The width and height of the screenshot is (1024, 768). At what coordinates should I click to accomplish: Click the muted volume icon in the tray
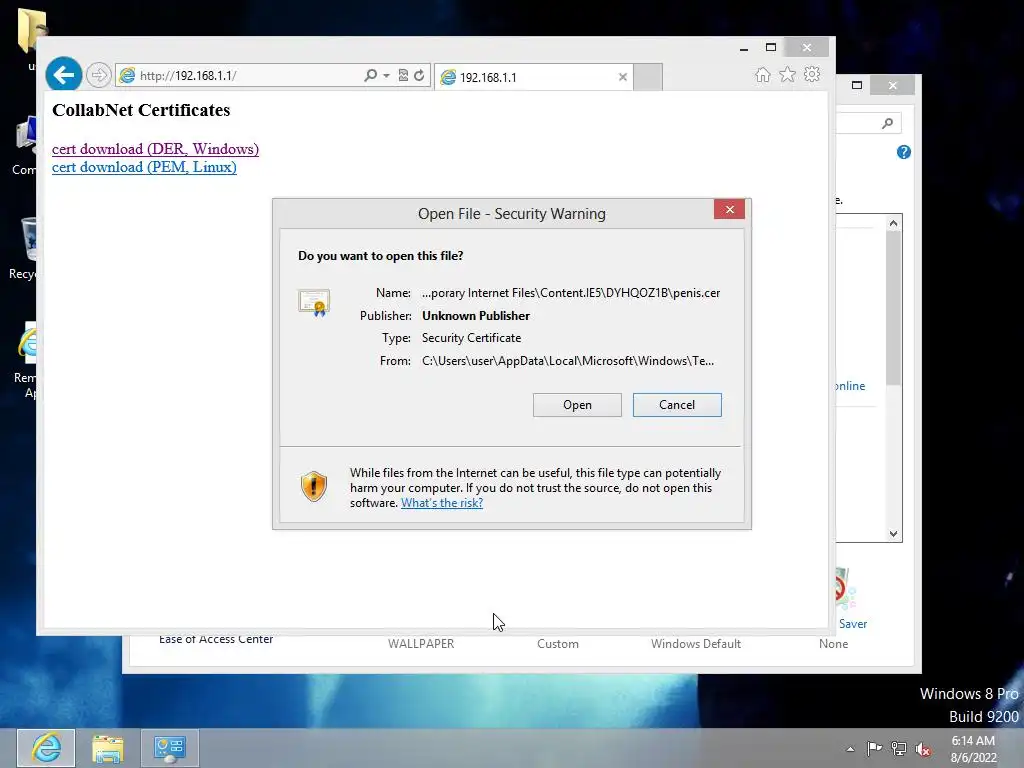pos(923,749)
